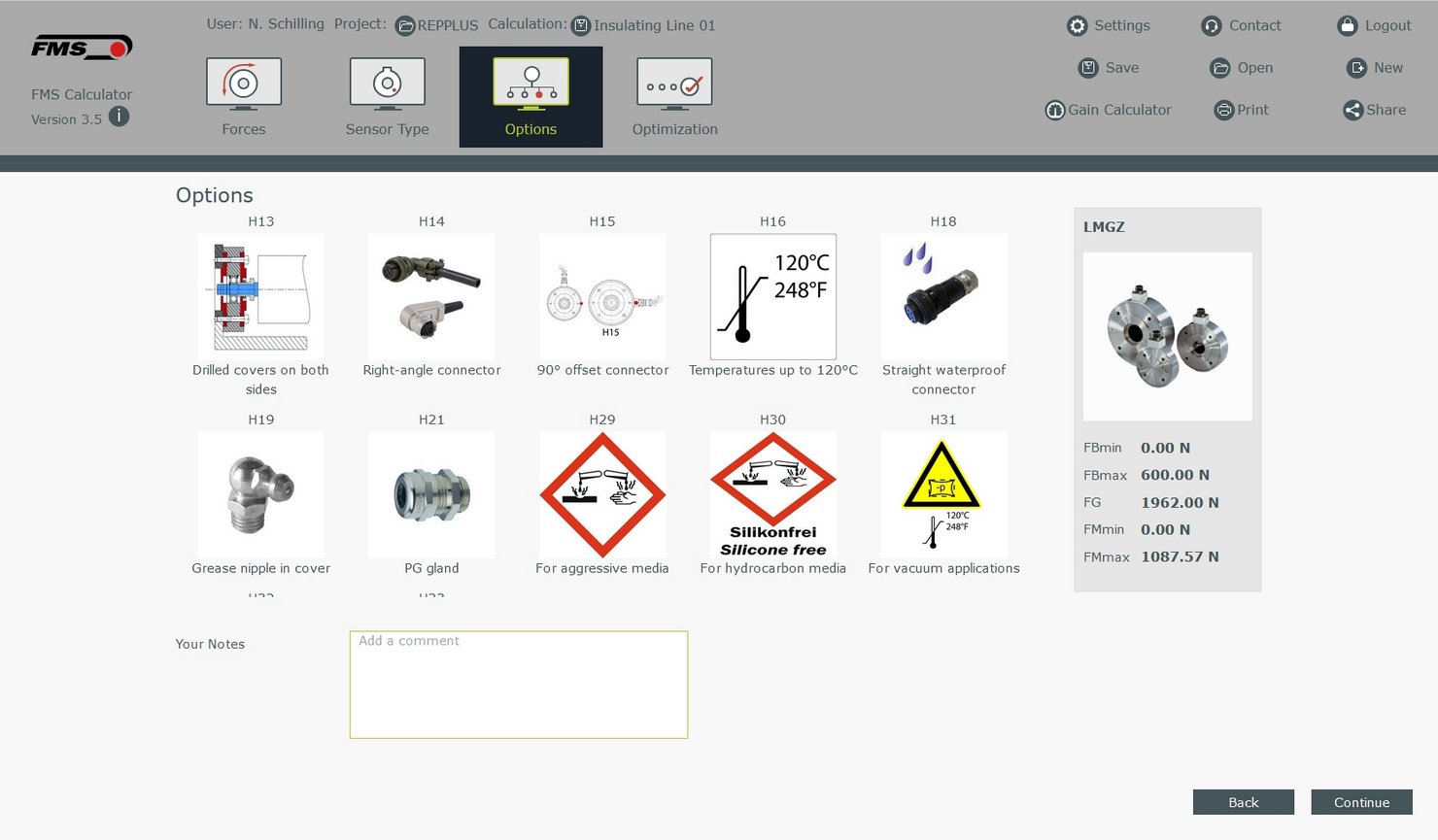Open the Forces step icon
Viewport: 1438px width, 840px height.
pos(244,84)
